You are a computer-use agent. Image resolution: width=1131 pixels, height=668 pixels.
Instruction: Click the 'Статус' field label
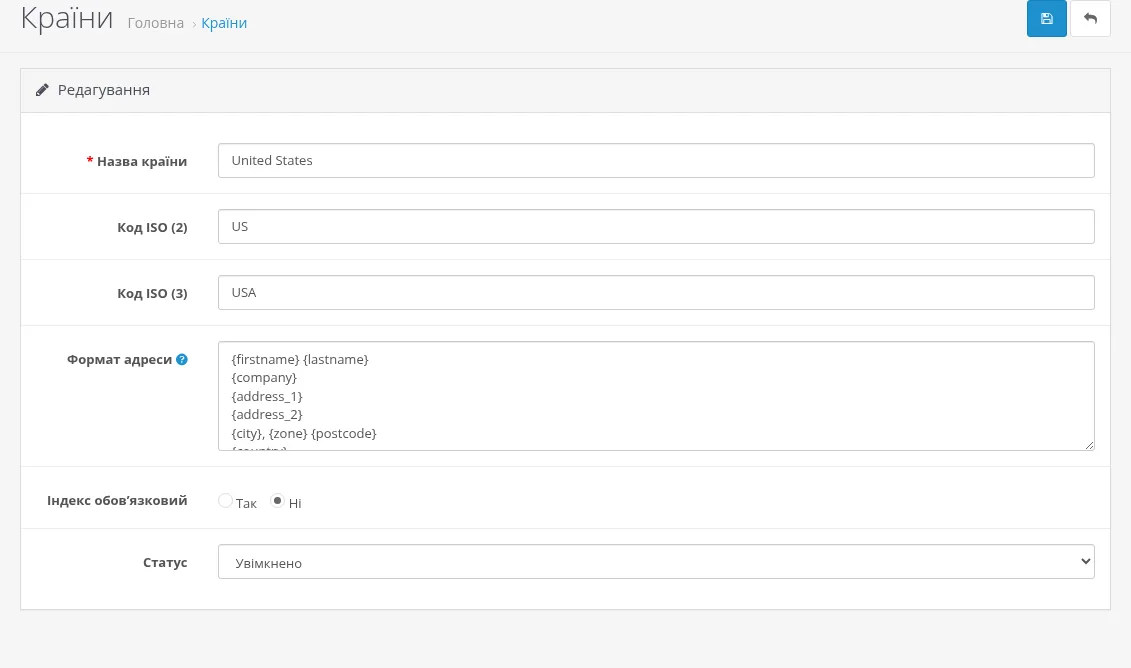[165, 563]
